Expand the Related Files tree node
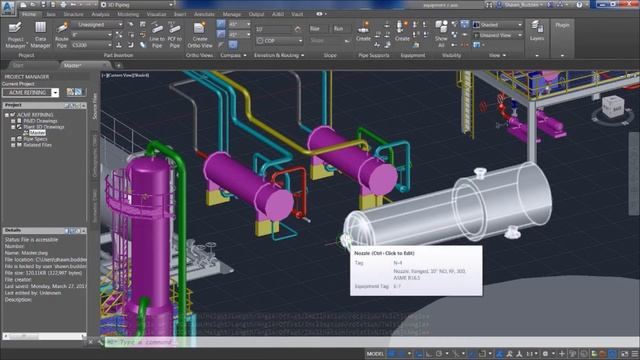Viewport: 640px width, 360px height. point(13,145)
